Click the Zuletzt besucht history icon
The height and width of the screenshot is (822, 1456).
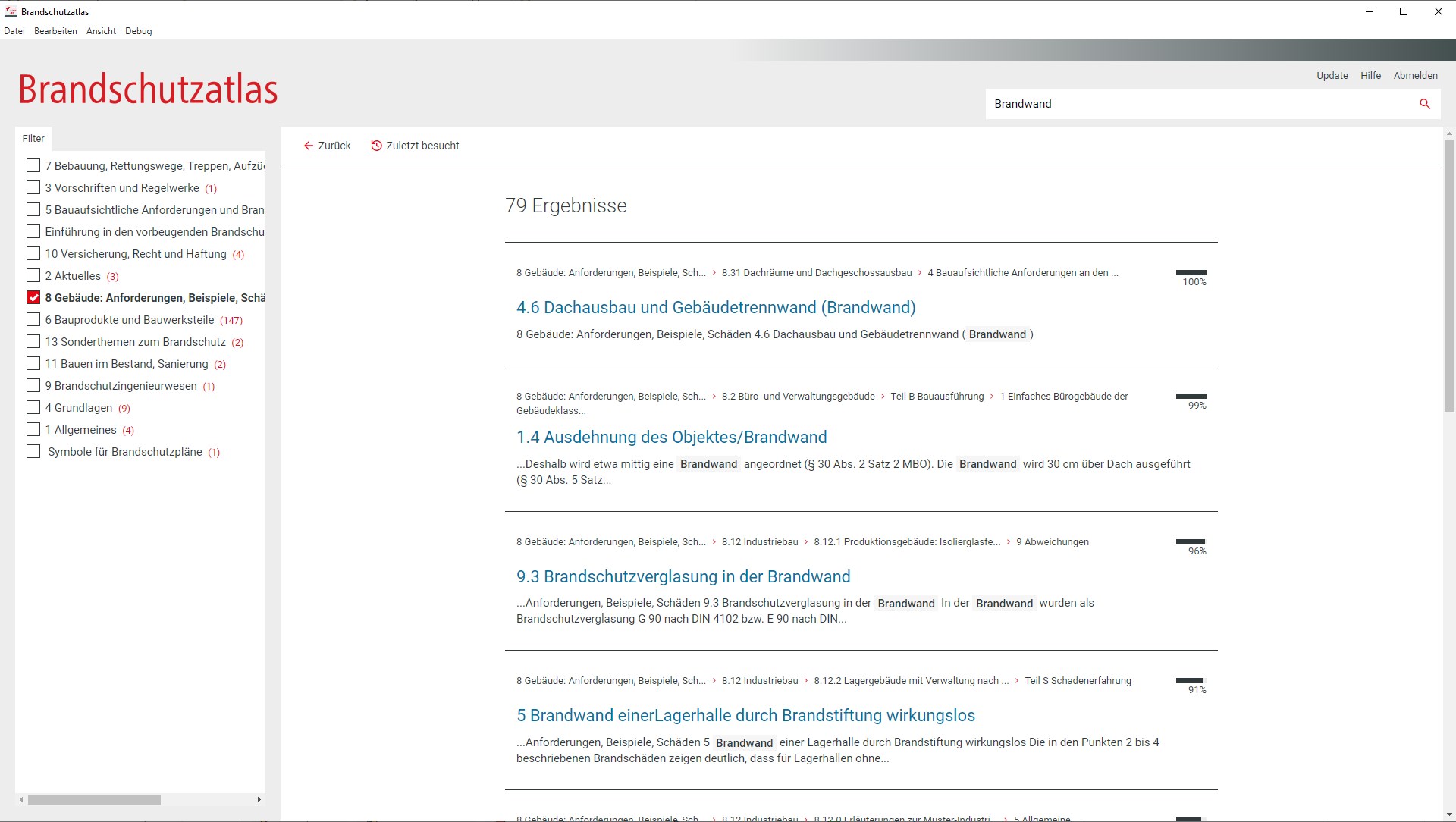point(376,146)
